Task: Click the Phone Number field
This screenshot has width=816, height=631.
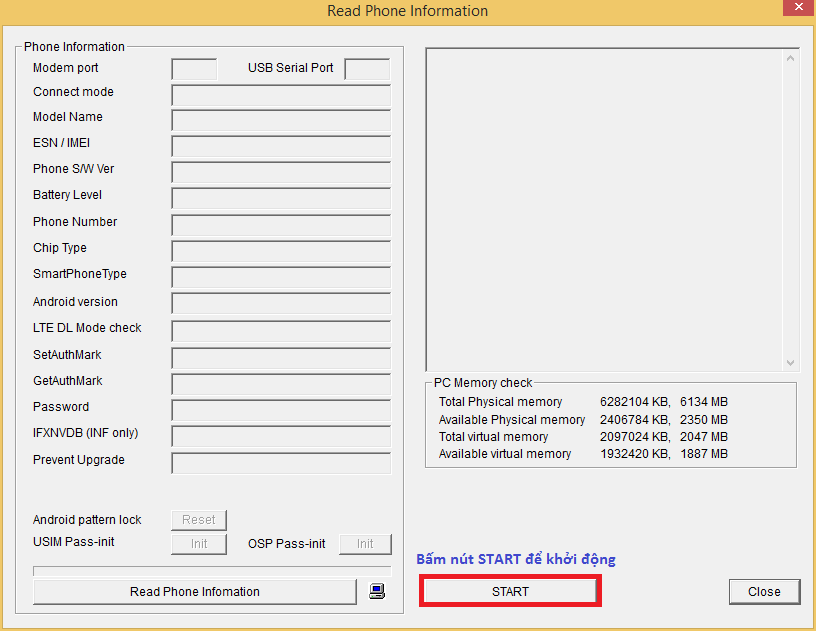Action: [281, 225]
